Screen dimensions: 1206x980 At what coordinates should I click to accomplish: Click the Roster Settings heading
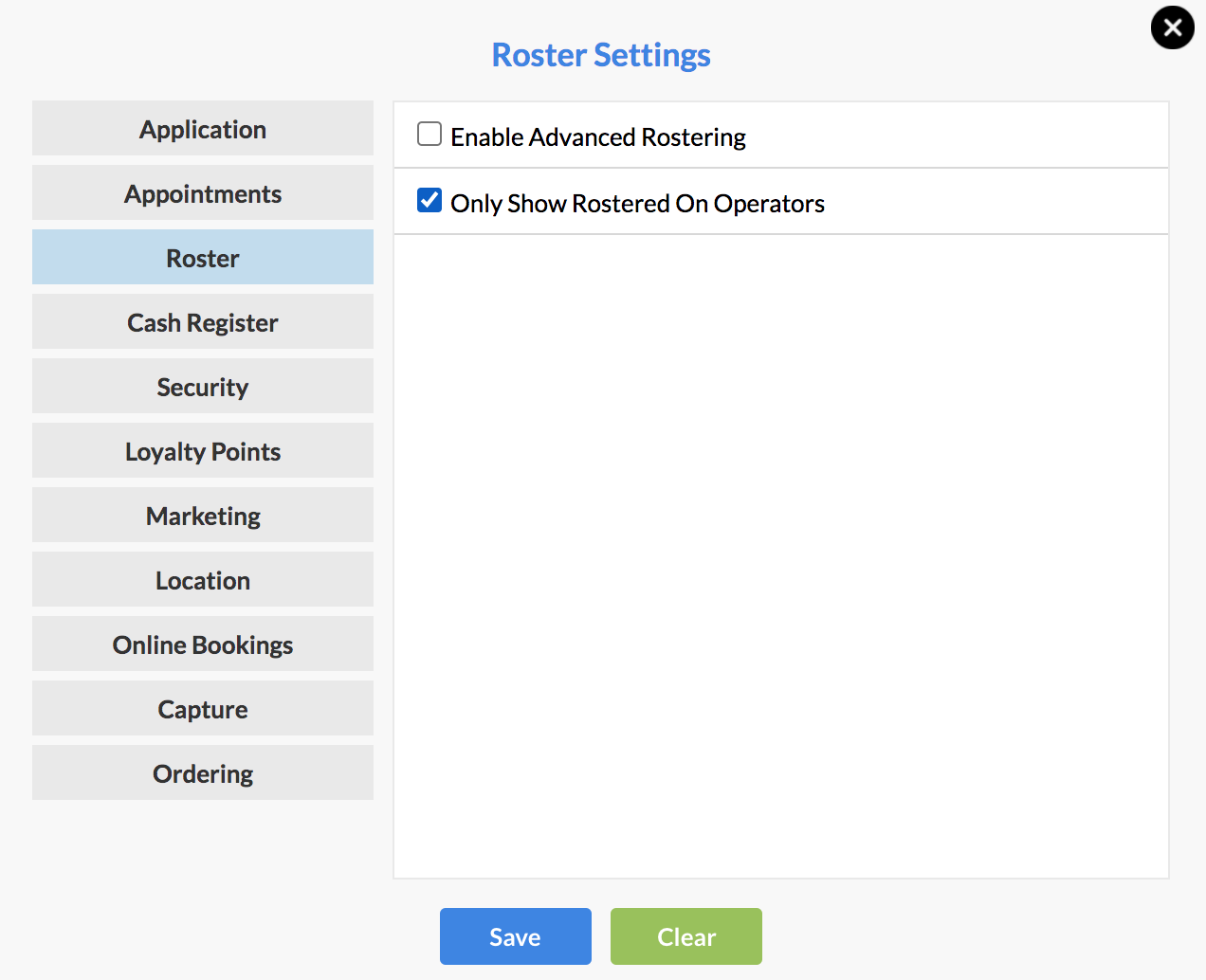point(601,55)
